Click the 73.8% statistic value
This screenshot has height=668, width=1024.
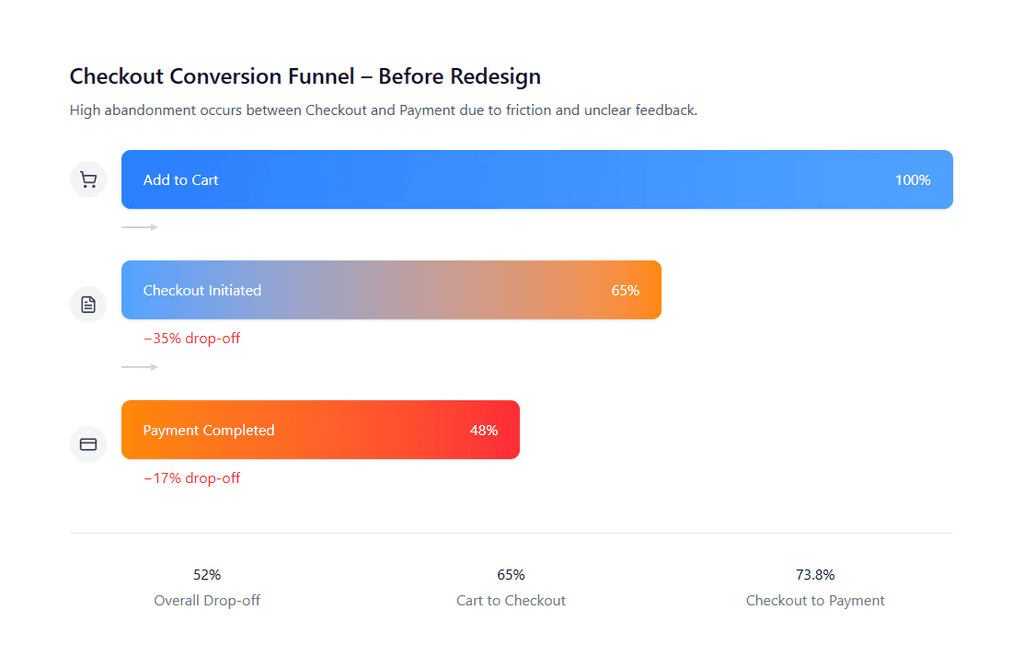pyautogui.click(x=815, y=575)
